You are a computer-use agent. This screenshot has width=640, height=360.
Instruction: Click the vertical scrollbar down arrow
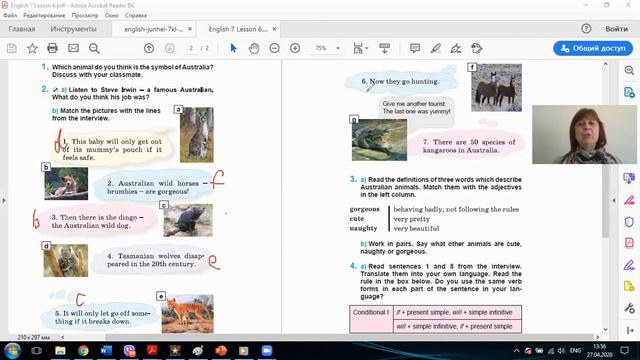tap(605, 329)
